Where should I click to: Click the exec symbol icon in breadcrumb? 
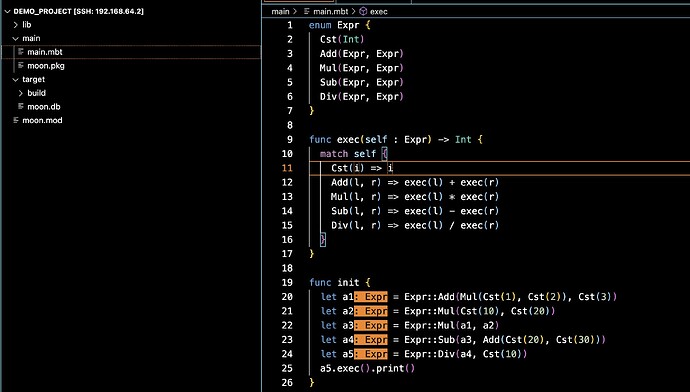click(363, 11)
